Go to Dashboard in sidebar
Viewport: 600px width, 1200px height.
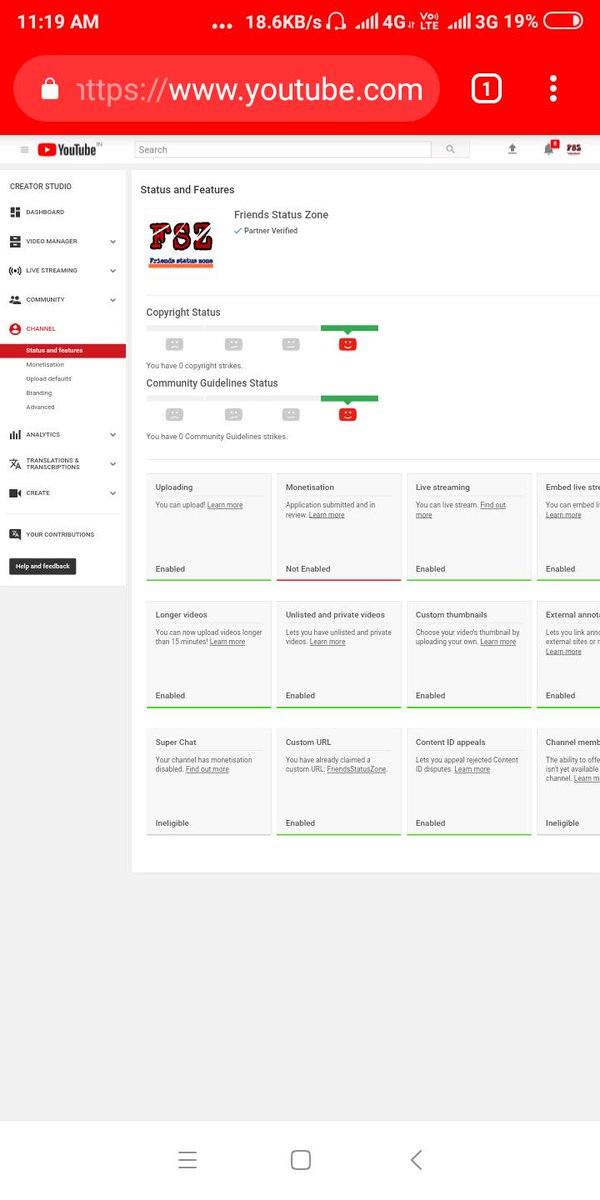[45, 212]
